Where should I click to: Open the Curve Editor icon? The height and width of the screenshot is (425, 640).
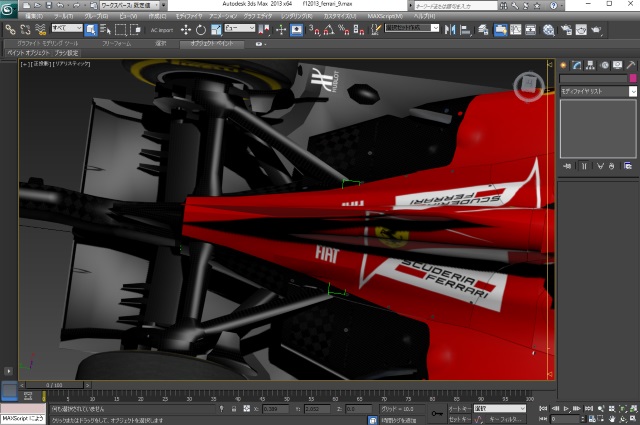(x=516, y=30)
